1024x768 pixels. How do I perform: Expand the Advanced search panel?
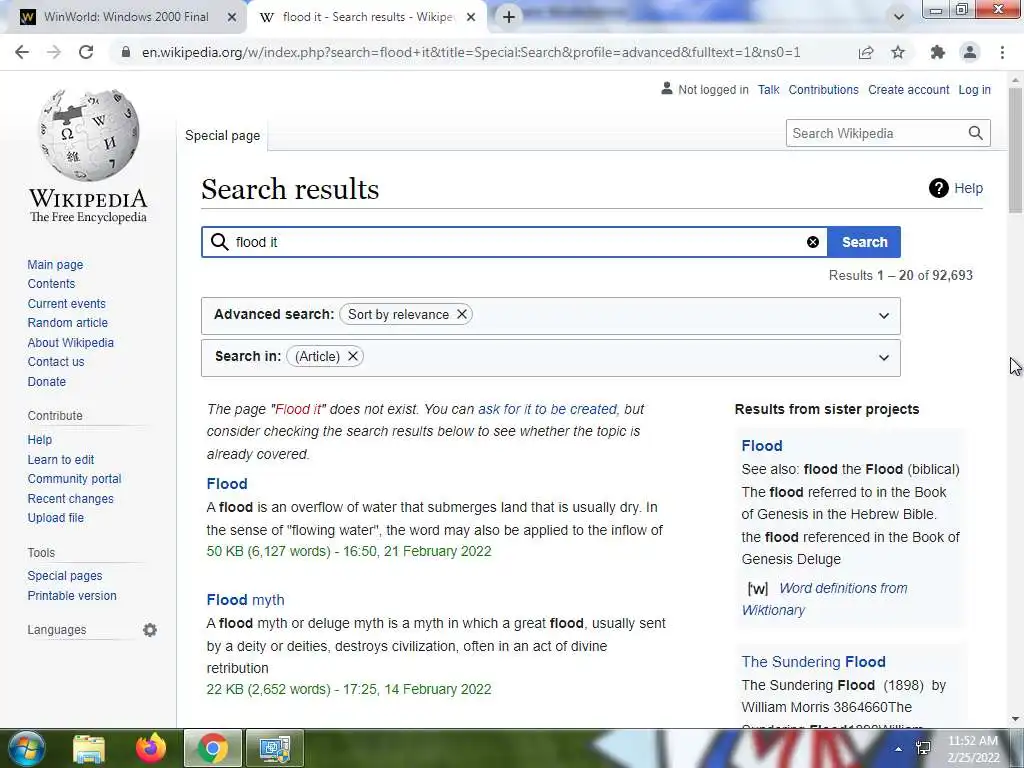(x=884, y=316)
